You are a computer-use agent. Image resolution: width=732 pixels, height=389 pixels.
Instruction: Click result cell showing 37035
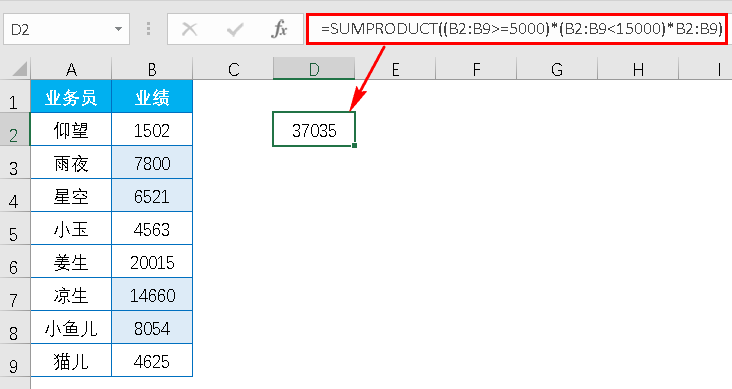tap(314, 130)
